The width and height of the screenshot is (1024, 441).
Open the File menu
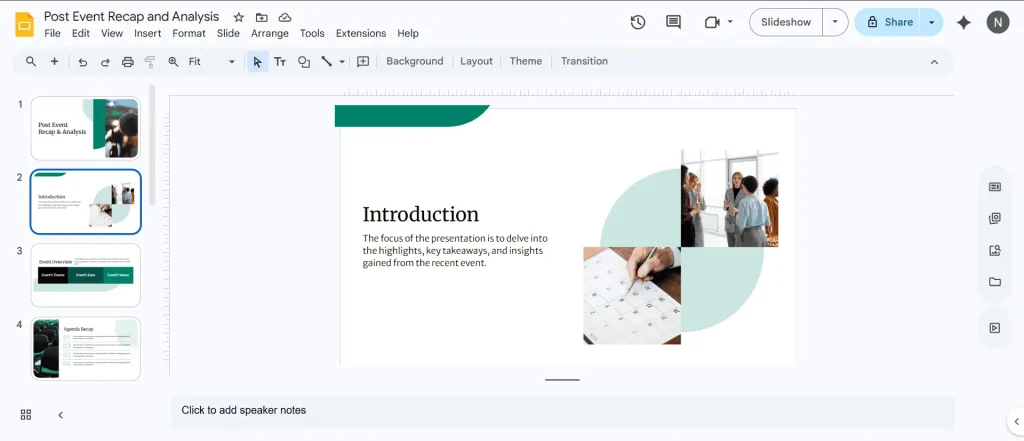point(52,33)
